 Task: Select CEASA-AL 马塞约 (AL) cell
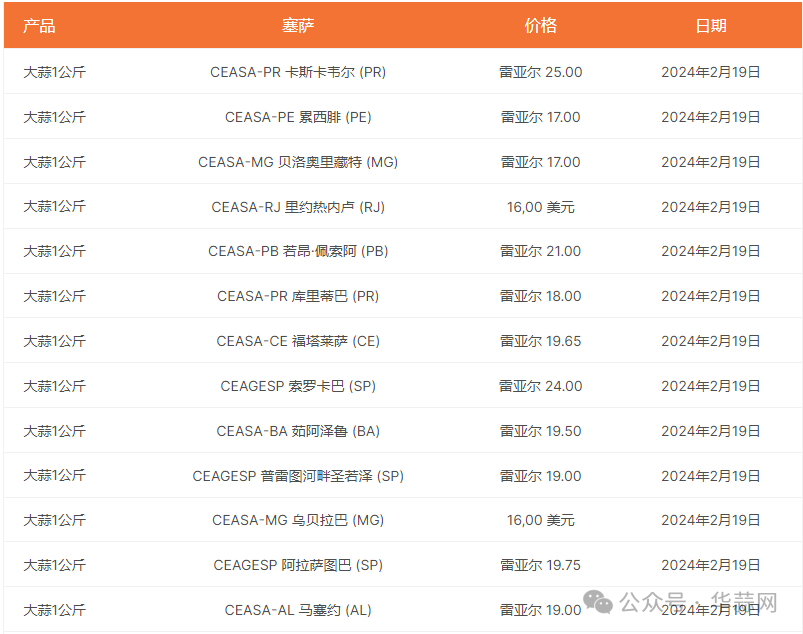298,610
